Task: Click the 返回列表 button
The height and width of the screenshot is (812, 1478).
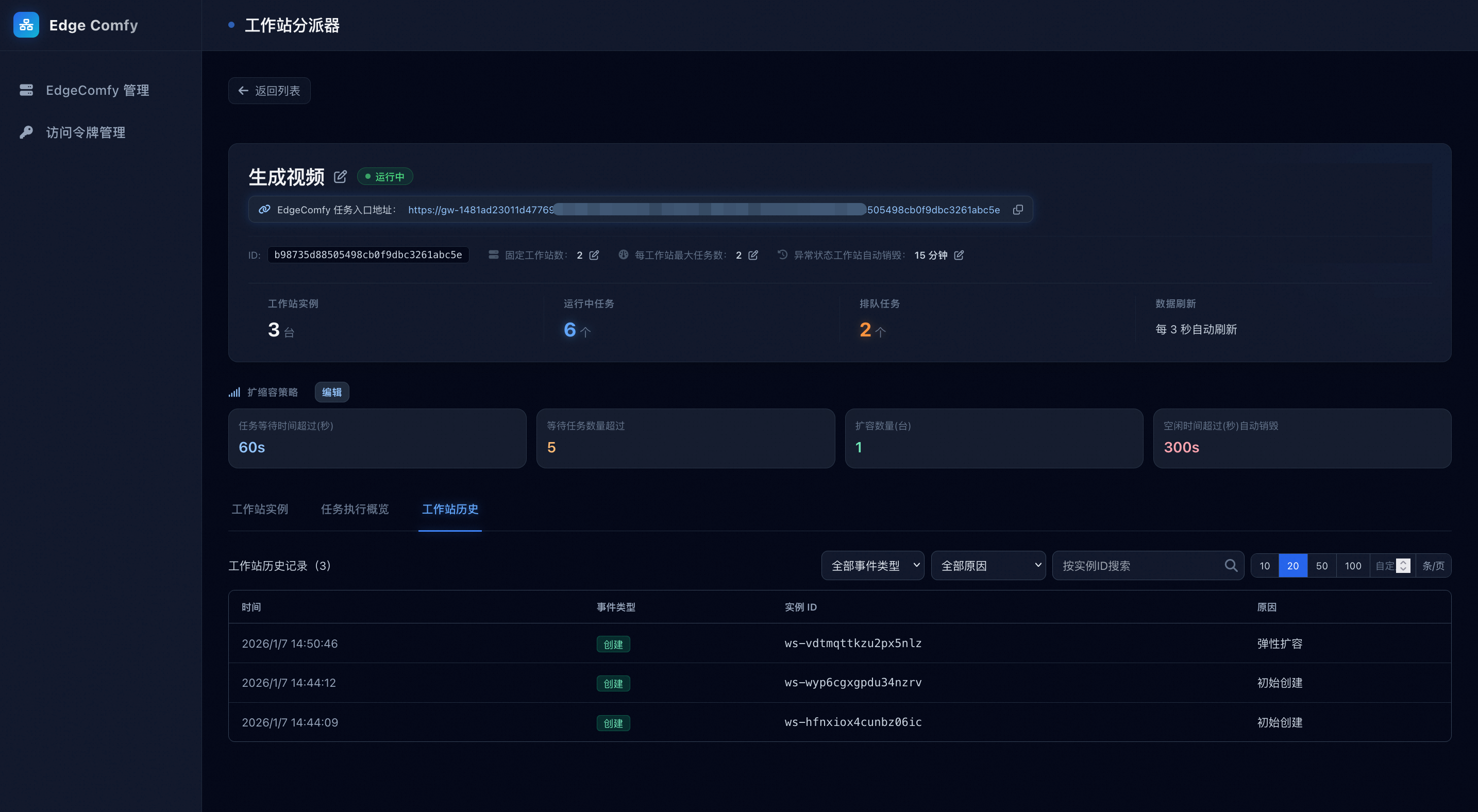Action: point(269,91)
